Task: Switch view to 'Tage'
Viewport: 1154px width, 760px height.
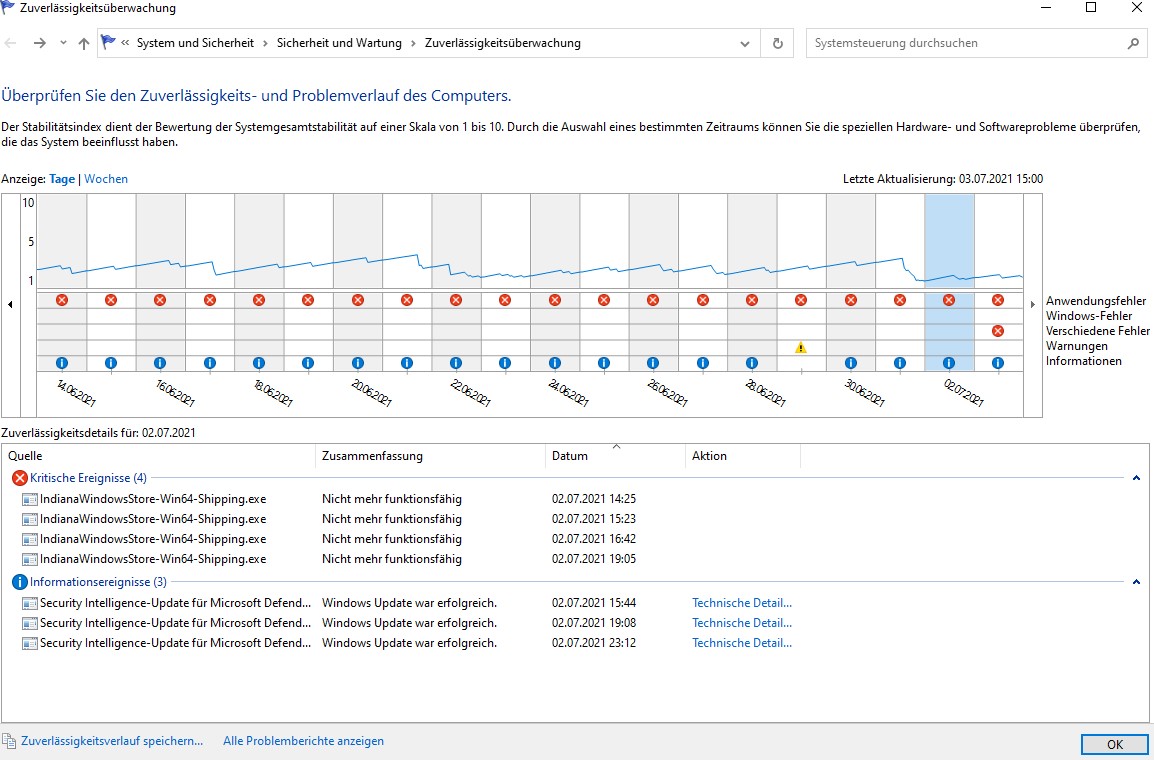Action: pos(62,179)
